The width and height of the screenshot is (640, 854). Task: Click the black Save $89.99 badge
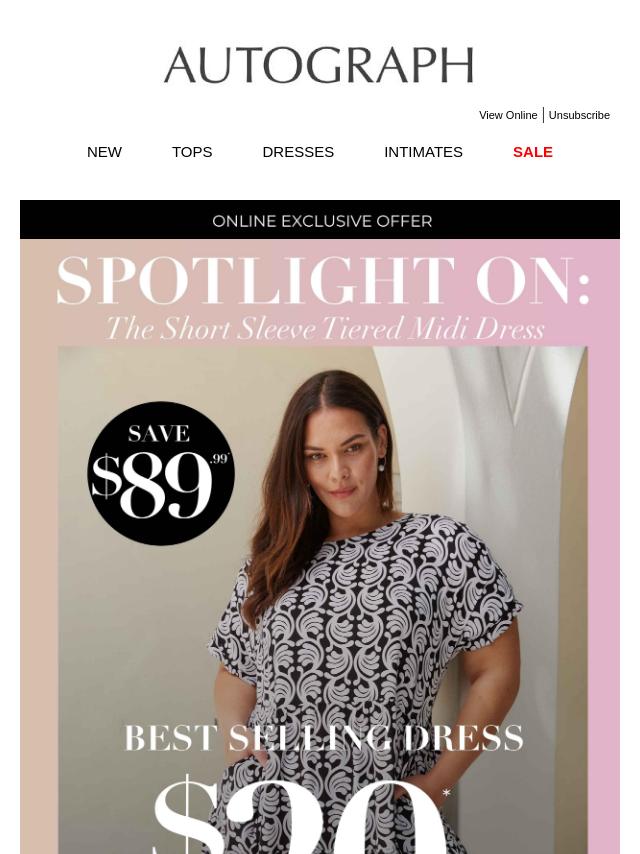click(x=161, y=473)
